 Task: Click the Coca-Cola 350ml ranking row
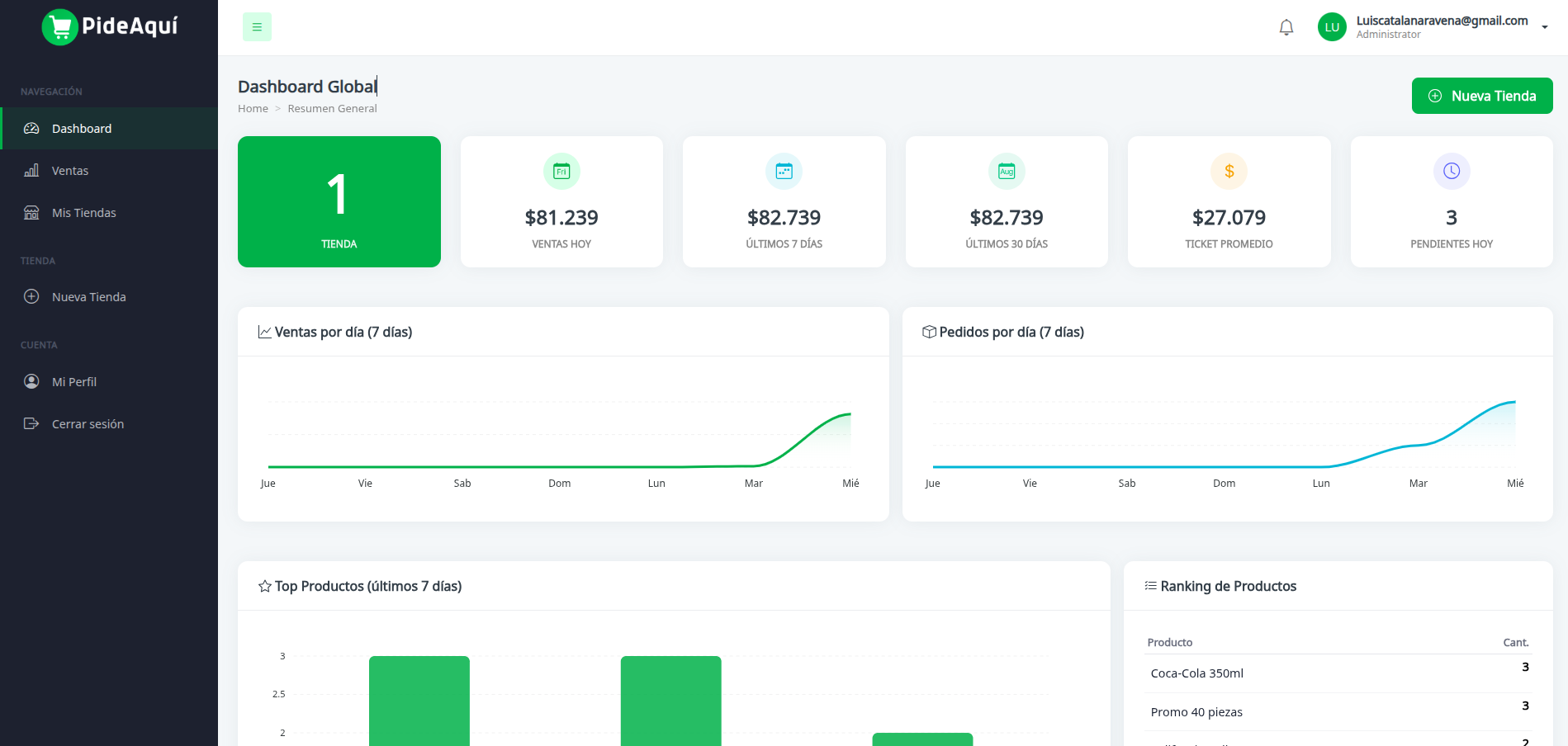tap(1338, 673)
